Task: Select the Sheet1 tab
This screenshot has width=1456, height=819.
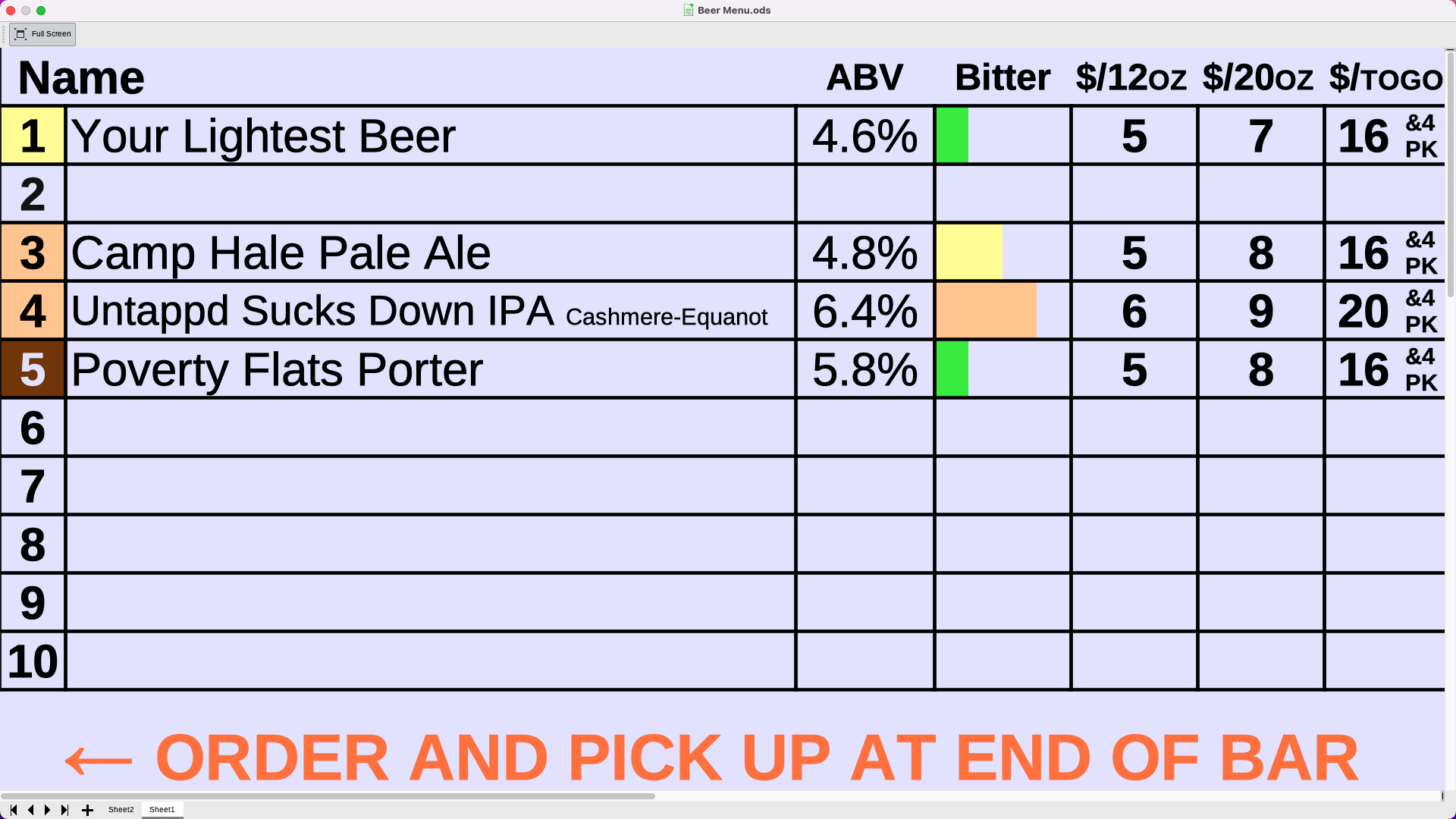Action: coord(162,810)
